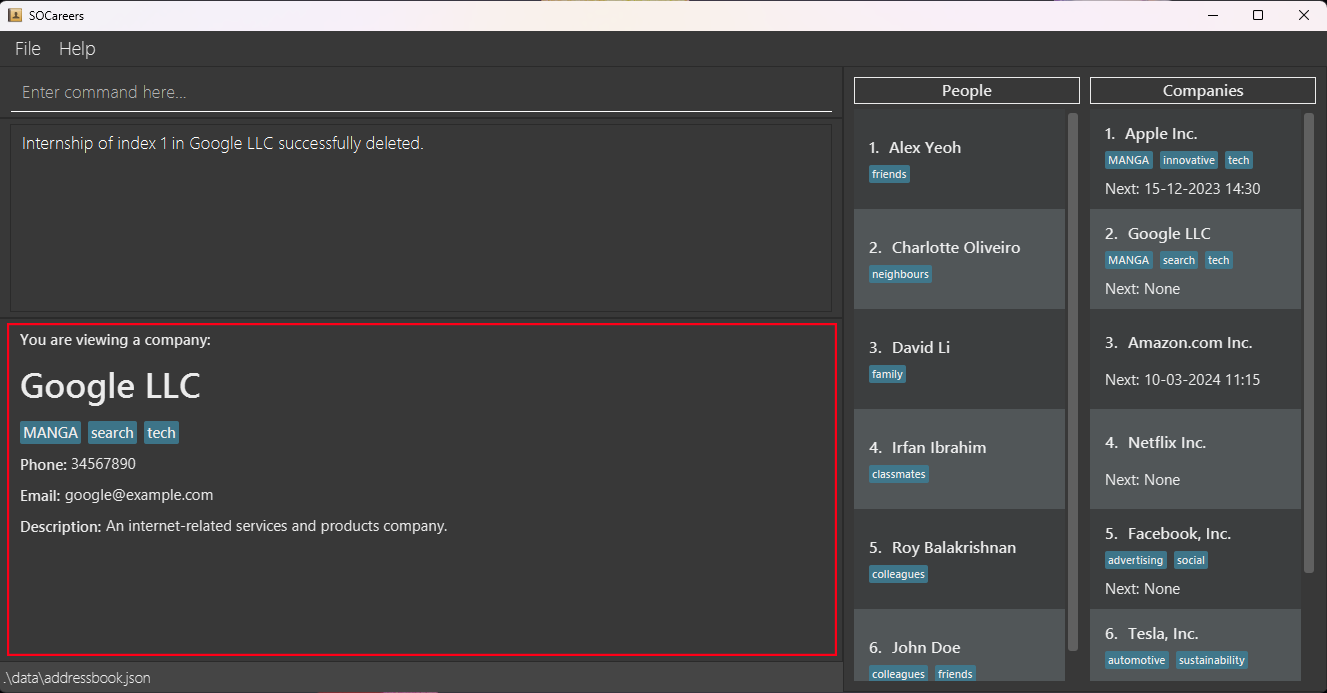1327x693 pixels.
Task: Select the Companies panel header
Action: click(x=1202, y=90)
